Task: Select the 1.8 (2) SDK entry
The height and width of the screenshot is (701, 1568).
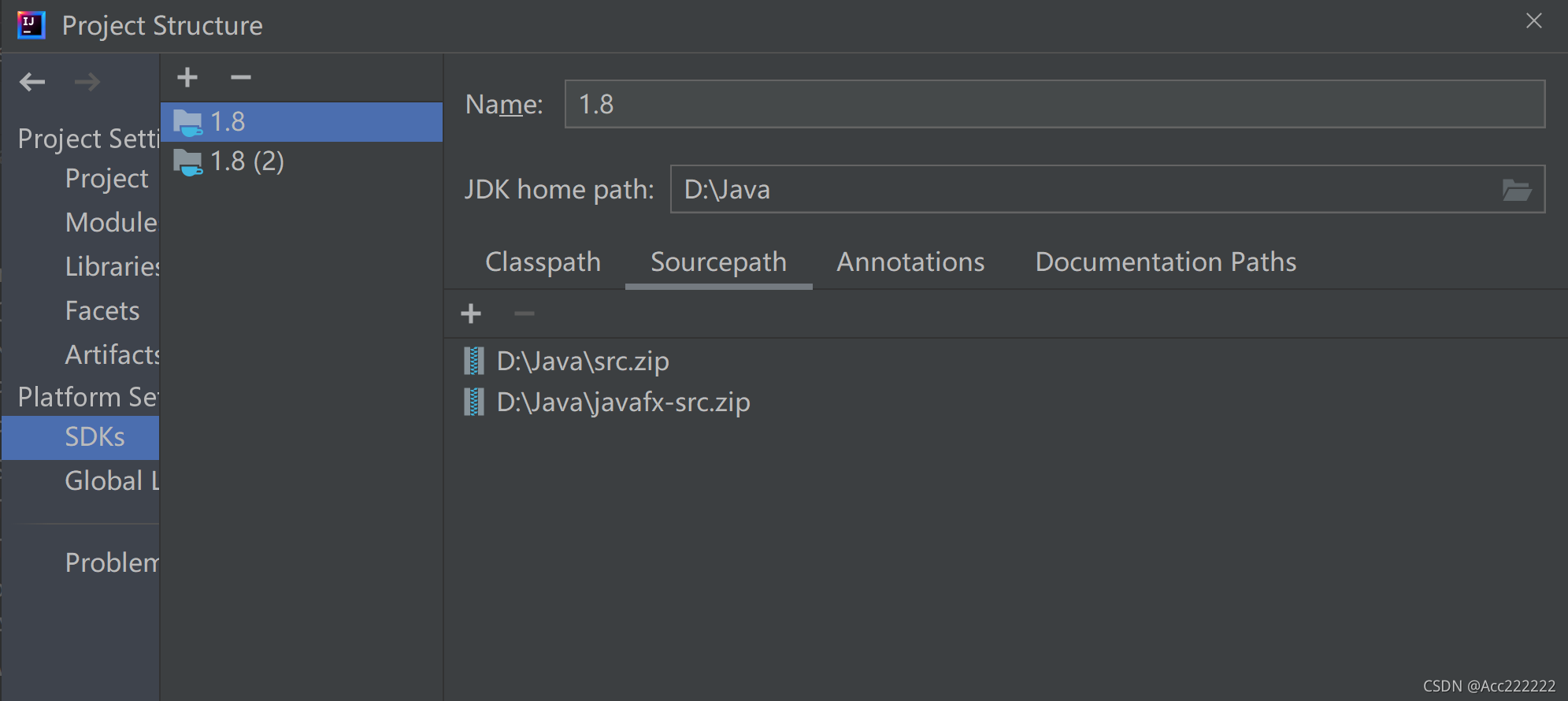Action: coord(302,161)
